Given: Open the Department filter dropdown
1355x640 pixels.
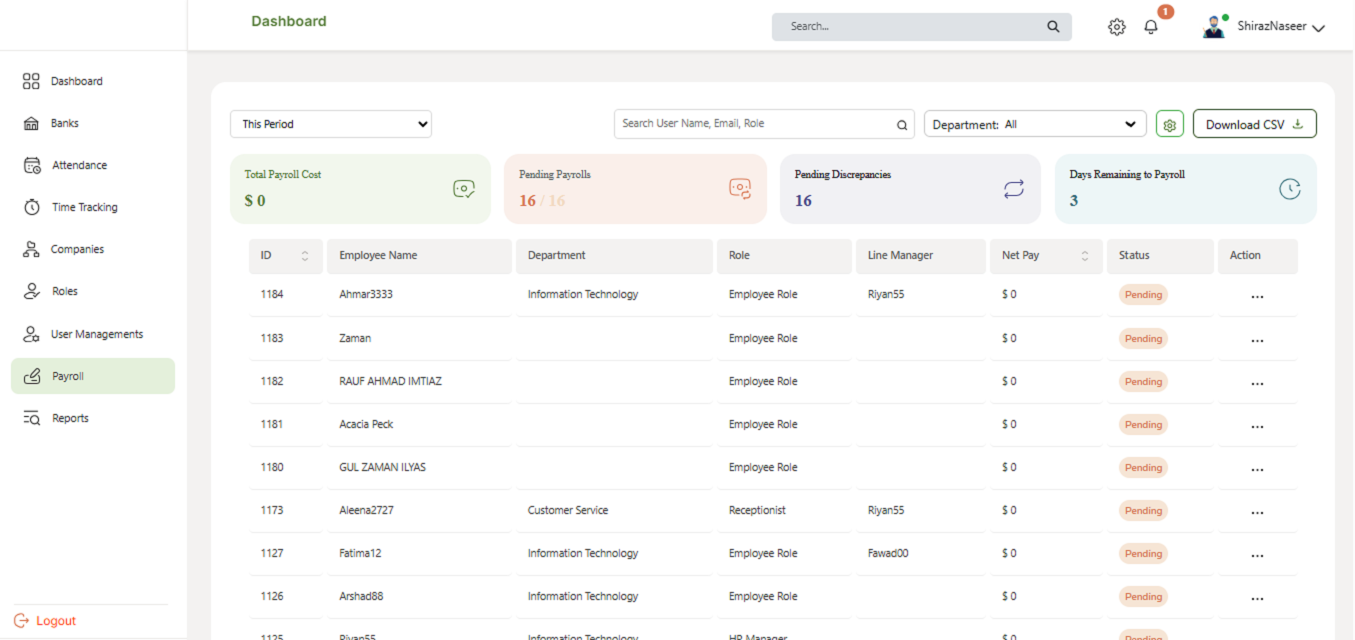Looking at the screenshot, I should click(1034, 123).
